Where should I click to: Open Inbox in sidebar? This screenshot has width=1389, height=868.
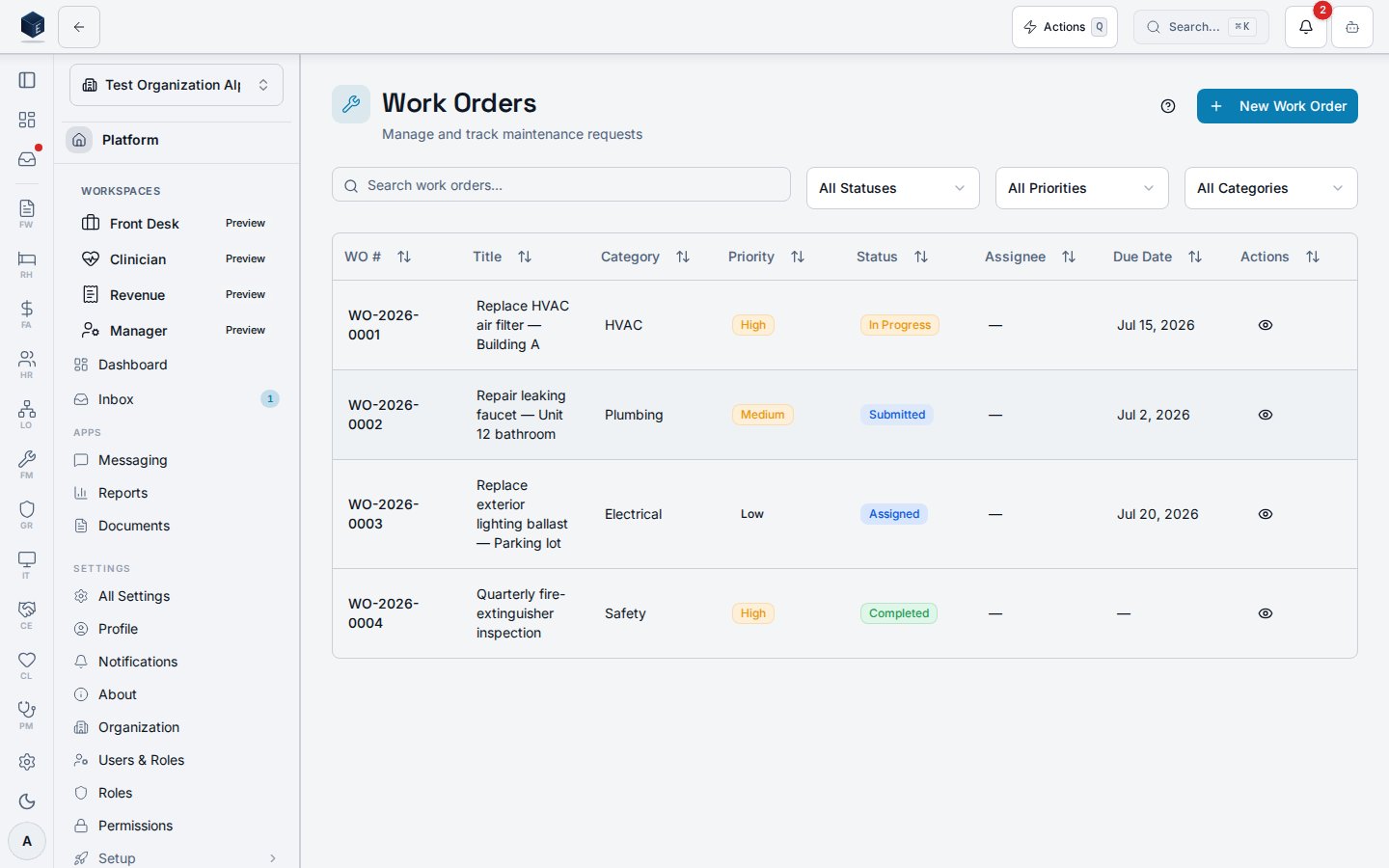click(177, 399)
